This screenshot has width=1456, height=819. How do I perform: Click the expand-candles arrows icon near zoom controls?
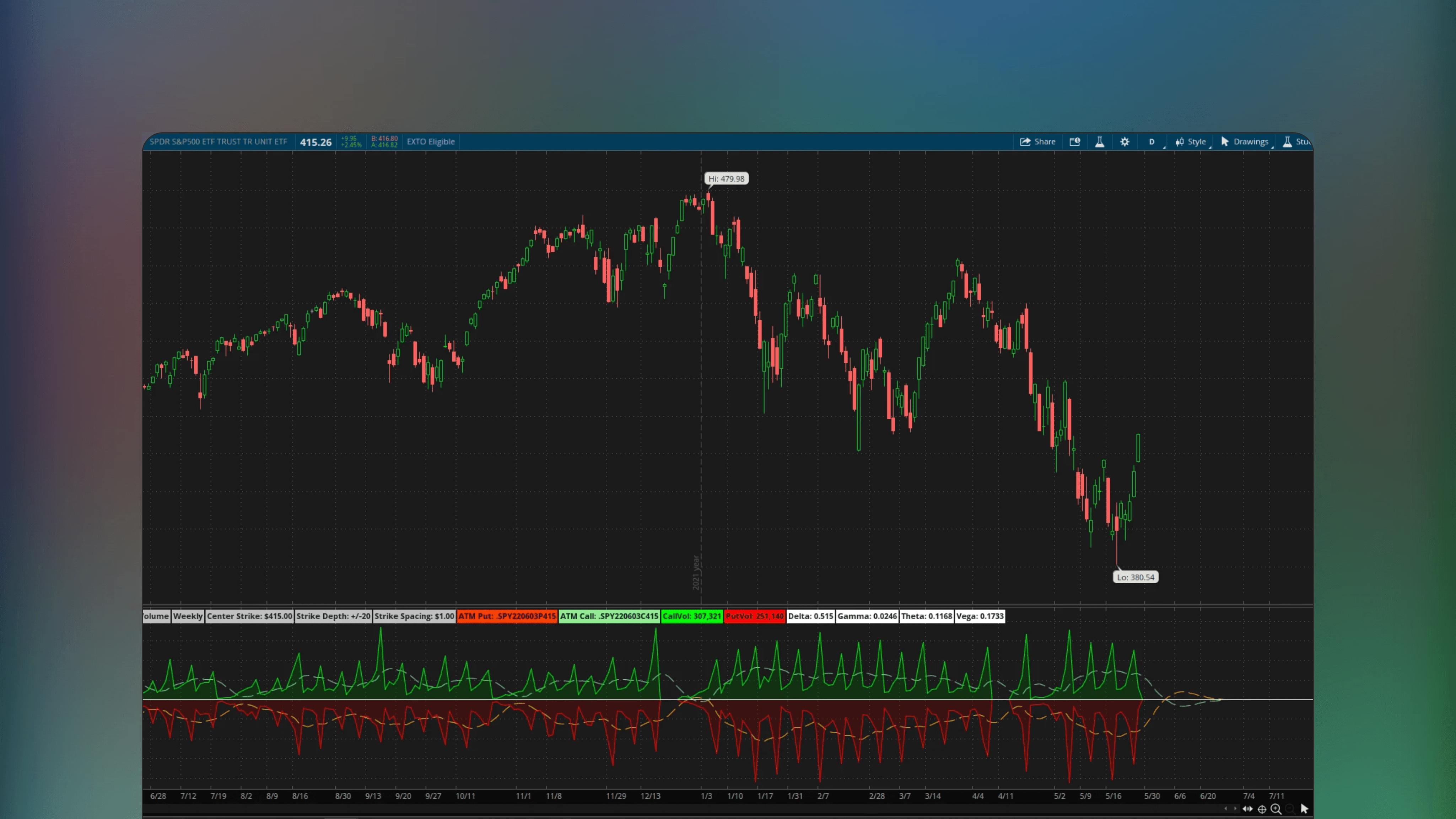(x=1247, y=809)
